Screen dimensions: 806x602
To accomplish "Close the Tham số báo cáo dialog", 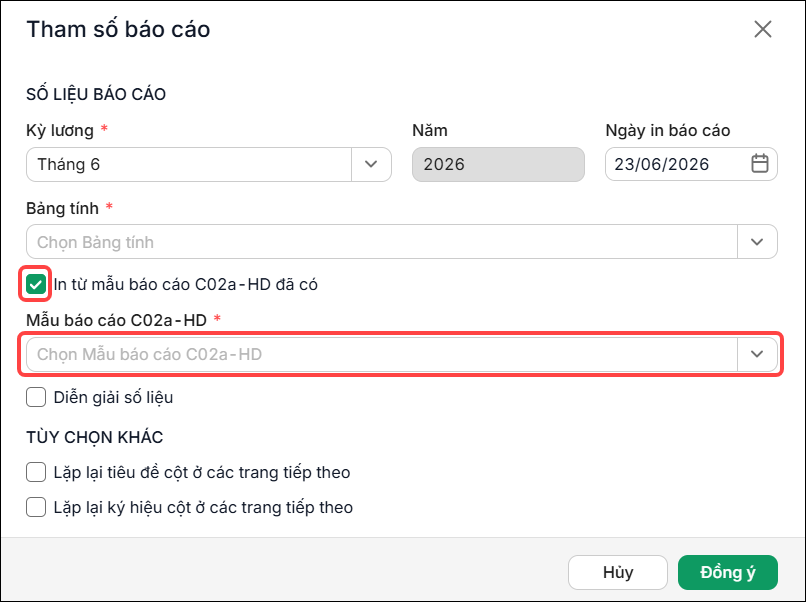I will coord(763,29).
